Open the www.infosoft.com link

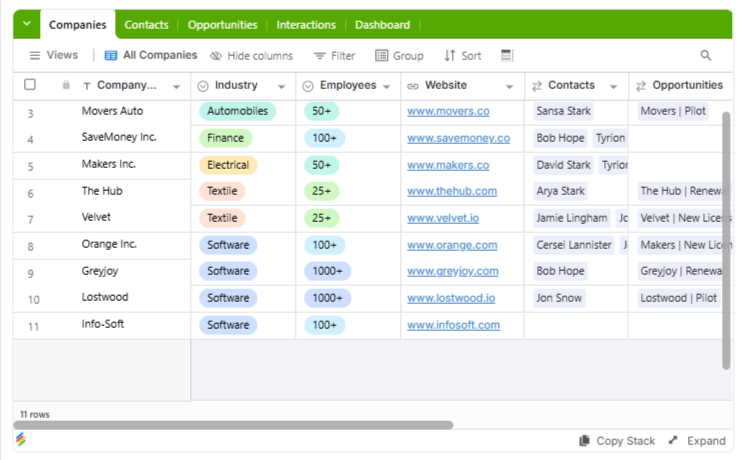pos(453,325)
